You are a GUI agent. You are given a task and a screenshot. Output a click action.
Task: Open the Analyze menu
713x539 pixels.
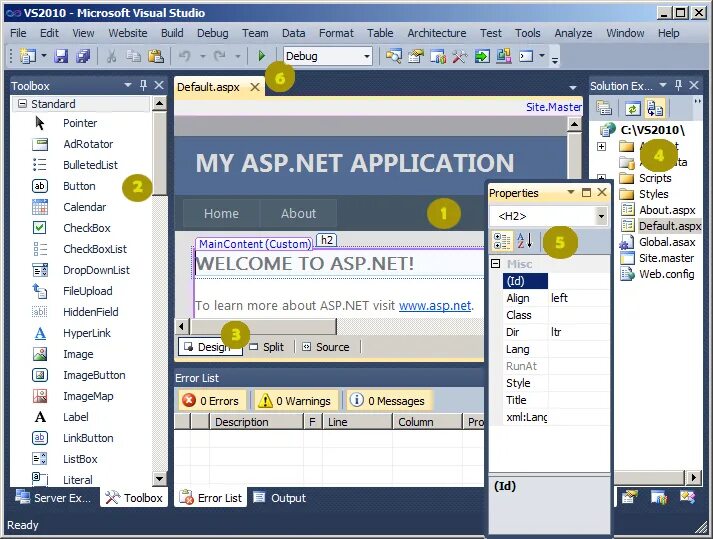(573, 33)
